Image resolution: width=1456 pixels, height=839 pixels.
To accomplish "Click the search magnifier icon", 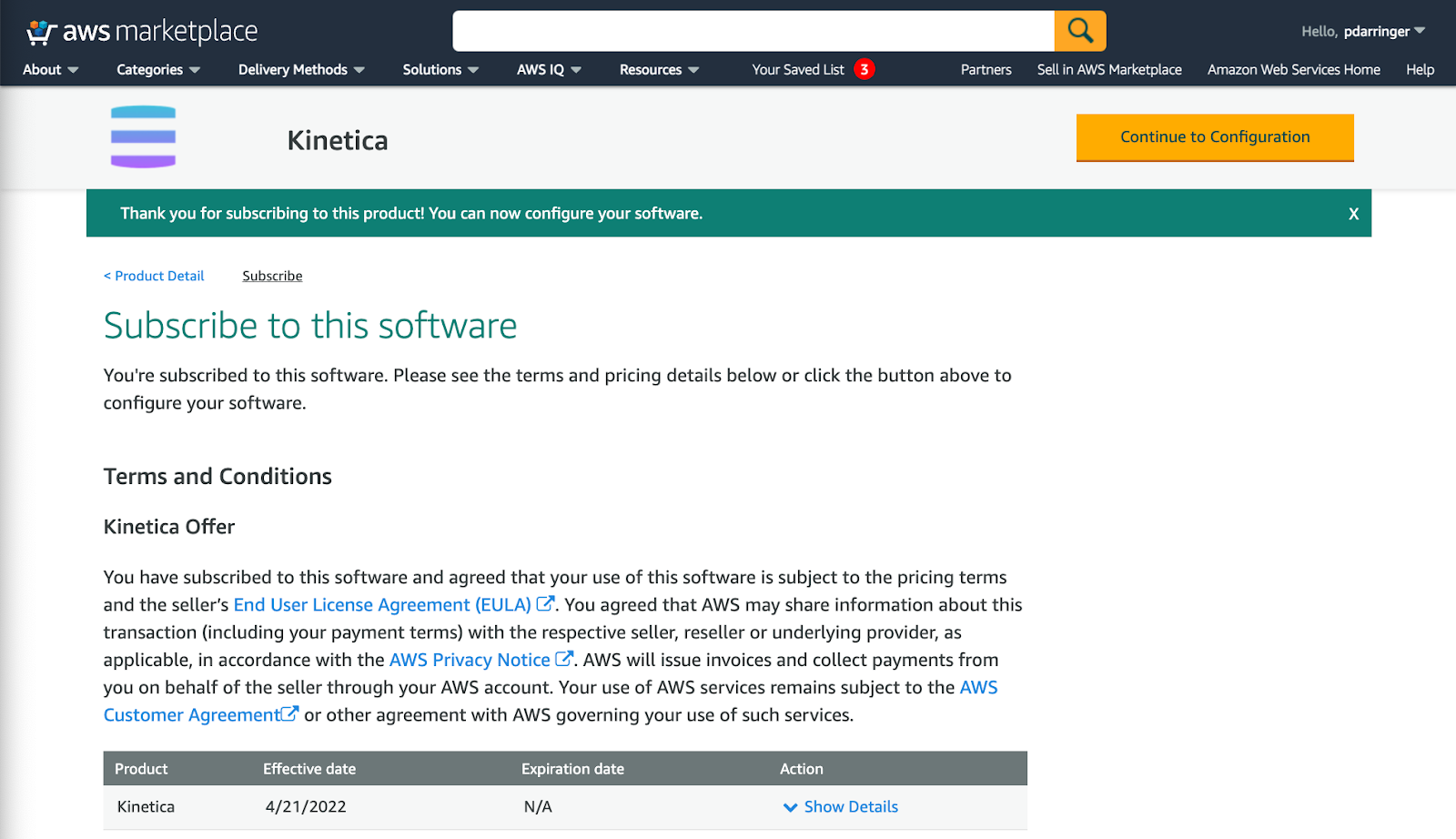I will [x=1079, y=30].
